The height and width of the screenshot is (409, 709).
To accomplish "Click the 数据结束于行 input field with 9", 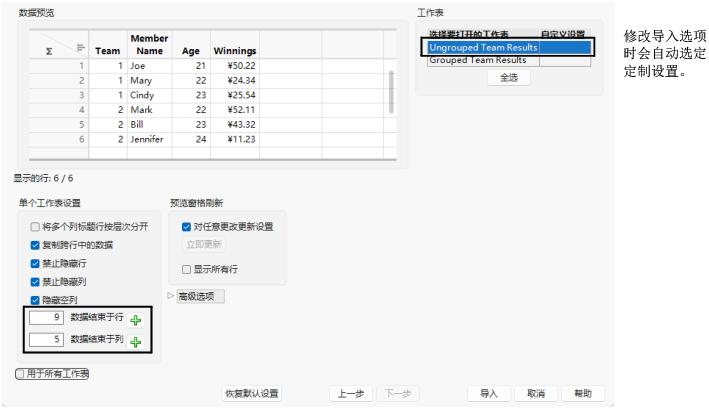I will tap(46, 317).
